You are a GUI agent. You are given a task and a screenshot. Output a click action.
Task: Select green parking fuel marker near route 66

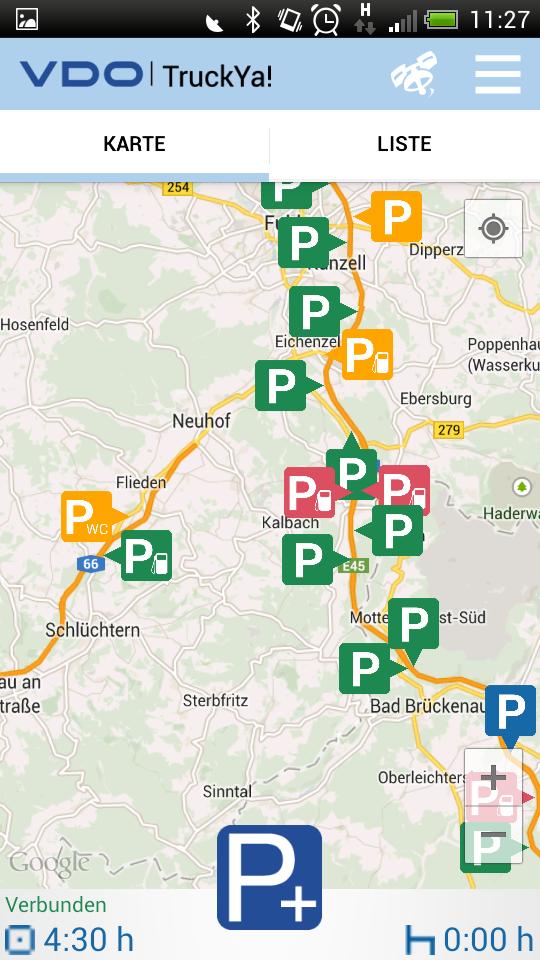click(142, 555)
